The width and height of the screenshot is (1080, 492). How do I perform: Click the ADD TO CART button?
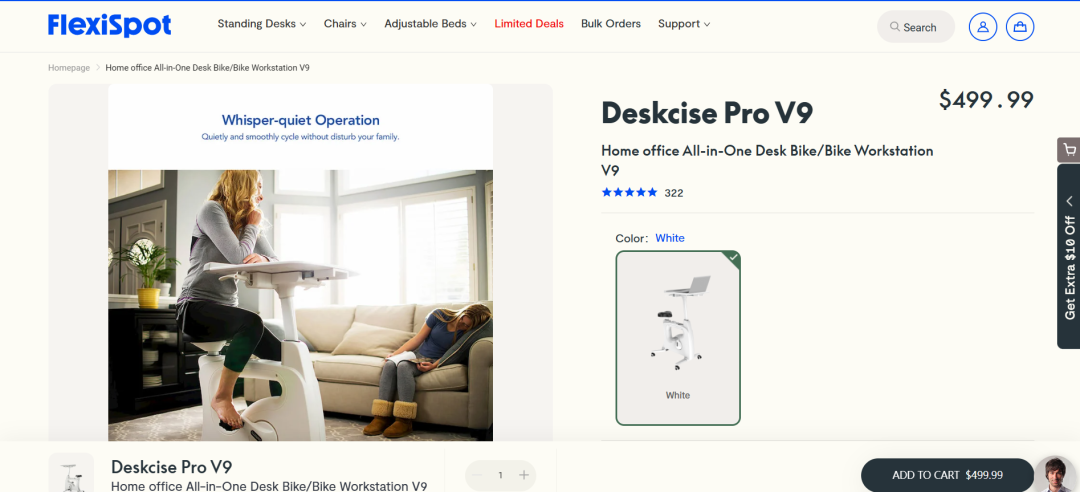click(x=947, y=475)
